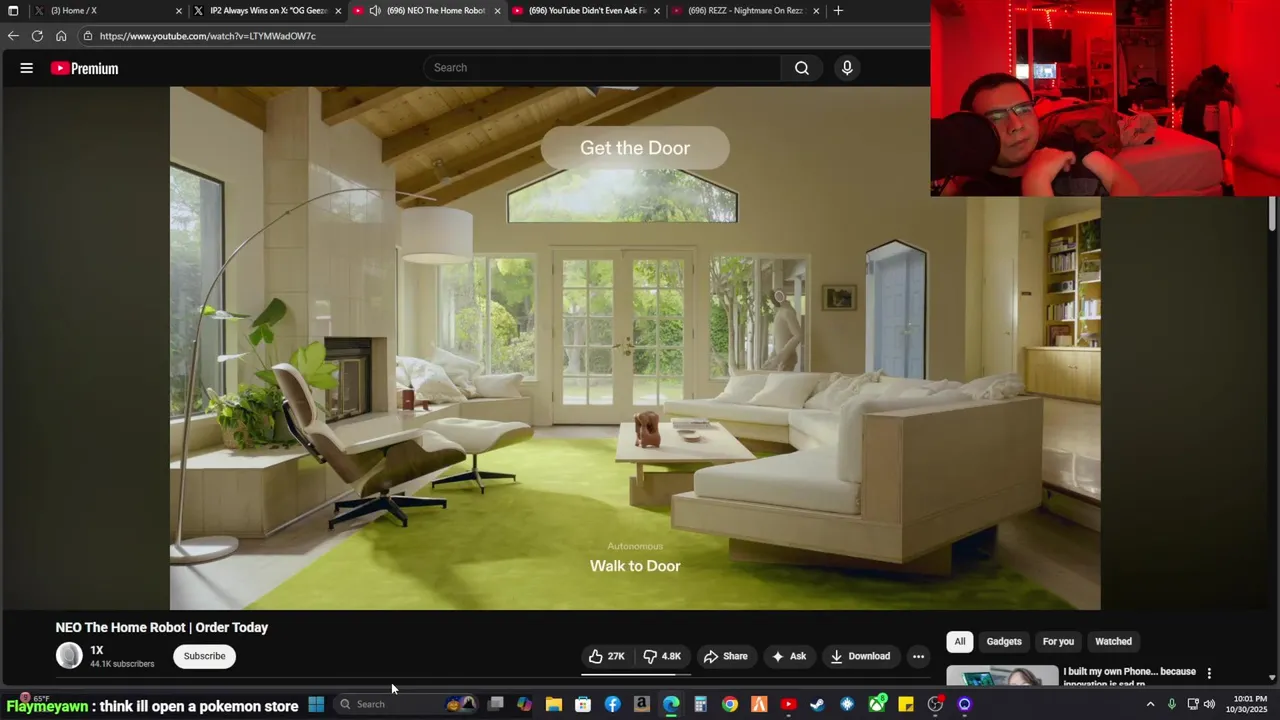Viewport: 1280px width, 720px height.
Task: Click the microphone tray indicator
Action: pyautogui.click(x=1171, y=704)
